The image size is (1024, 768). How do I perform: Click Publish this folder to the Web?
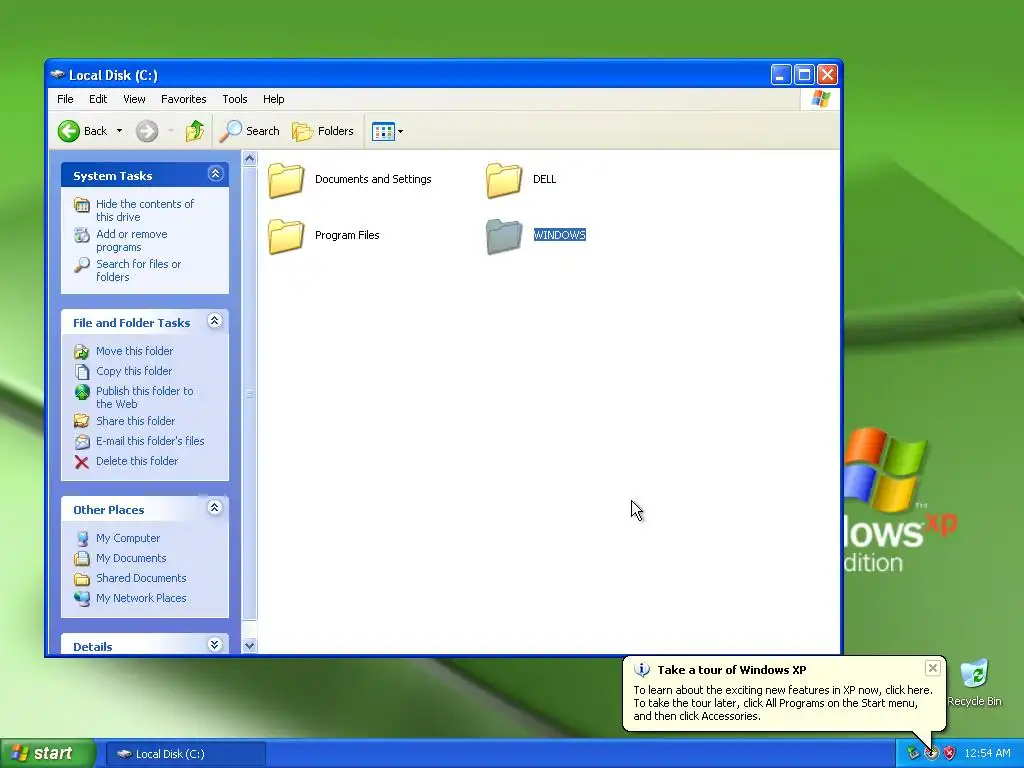(x=144, y=397)
